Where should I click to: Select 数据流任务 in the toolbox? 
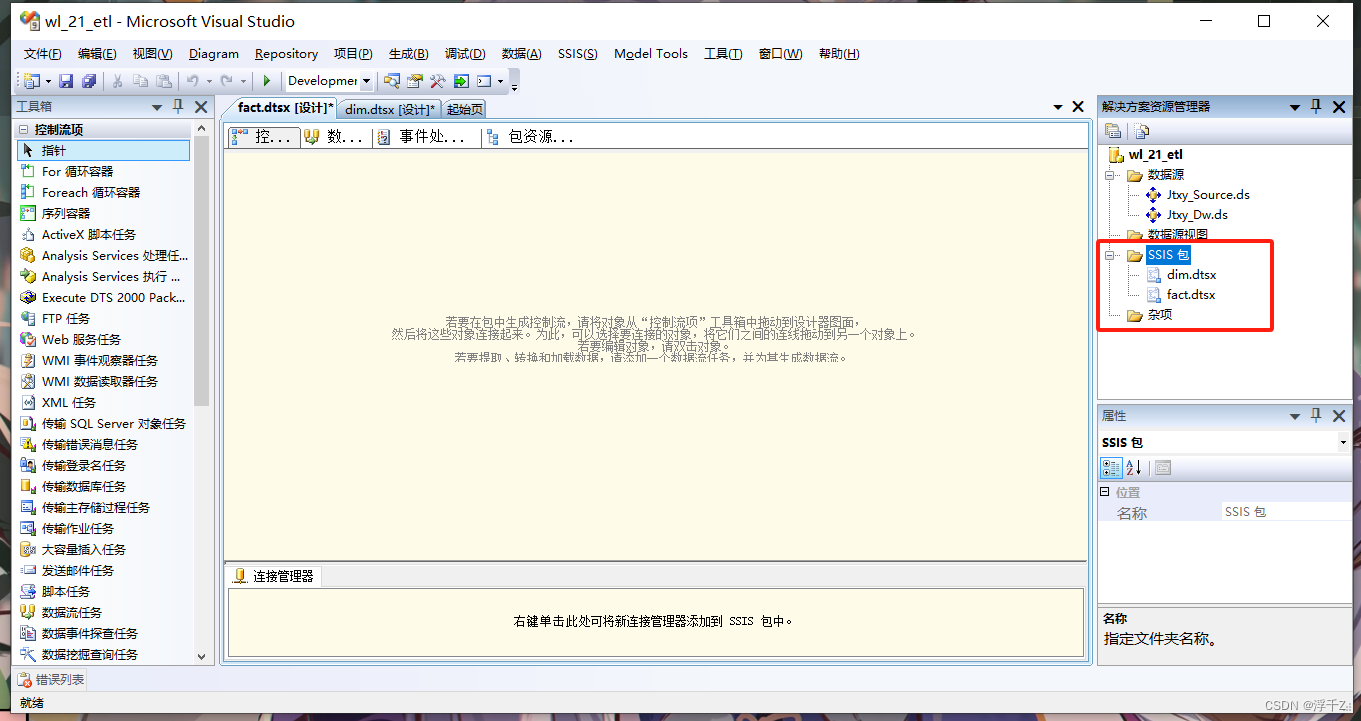tap(104, 612)
